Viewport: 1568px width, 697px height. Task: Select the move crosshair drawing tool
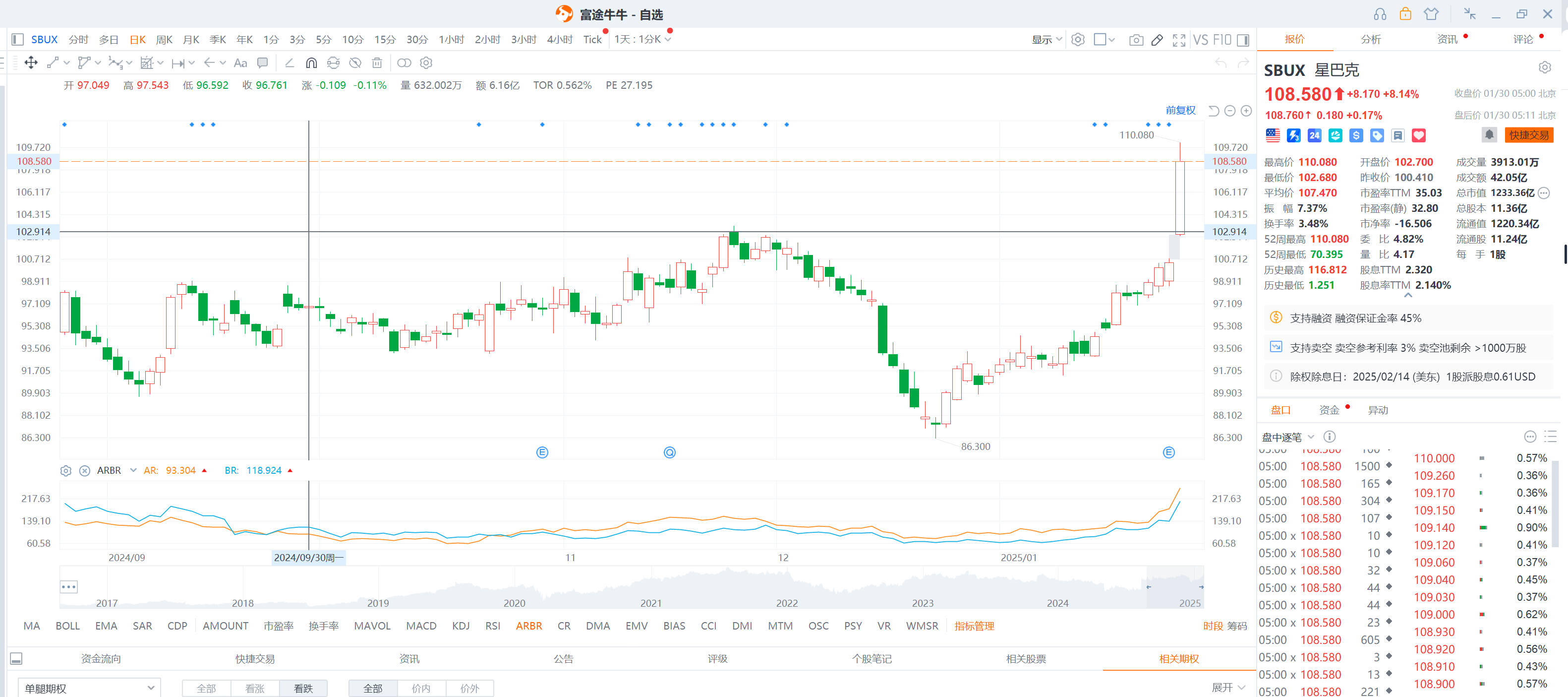click(x=30, y=63)
